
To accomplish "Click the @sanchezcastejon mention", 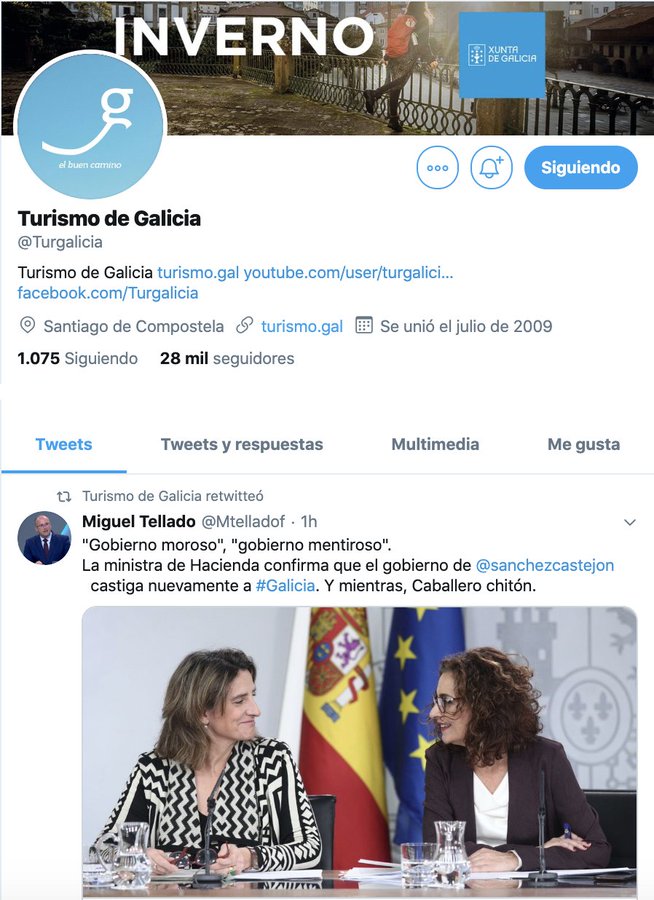I will [x=545, y=565].
